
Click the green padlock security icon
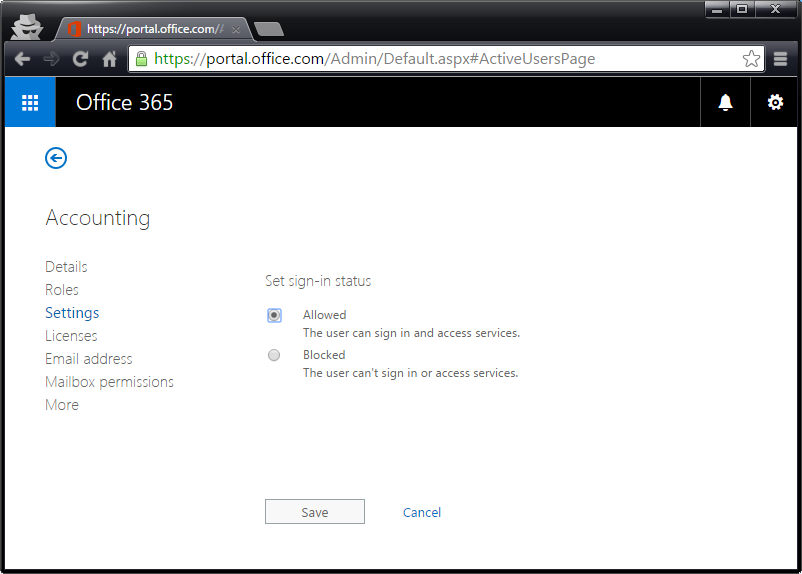[142, 59]
